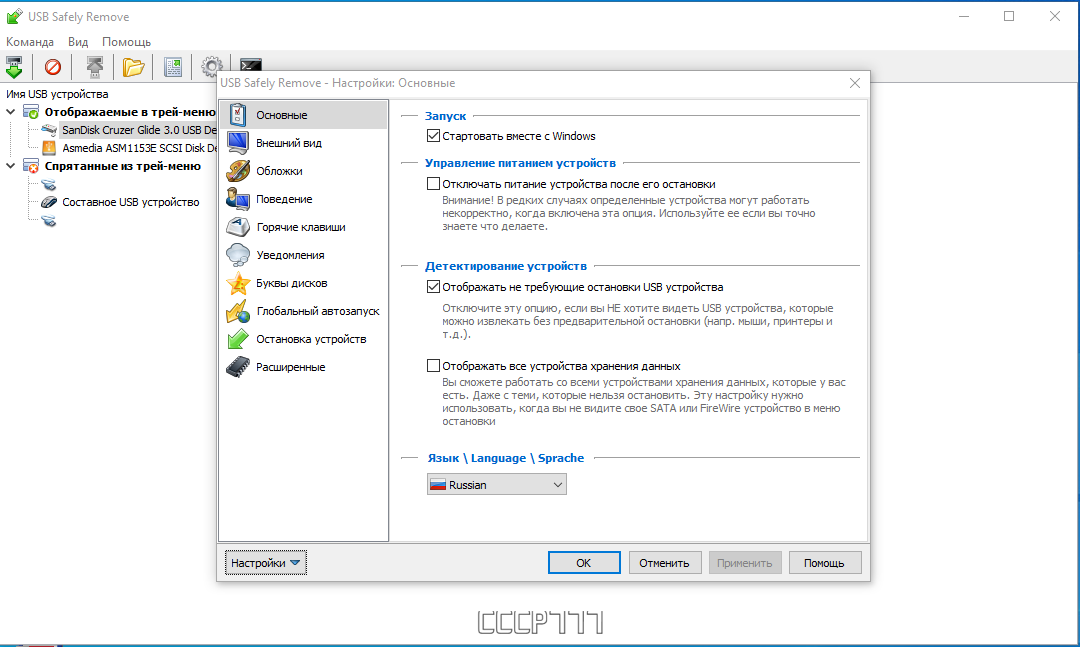Click the Отменить button
The width and height of the screenshot is (1080, 647).
(665, 563)
